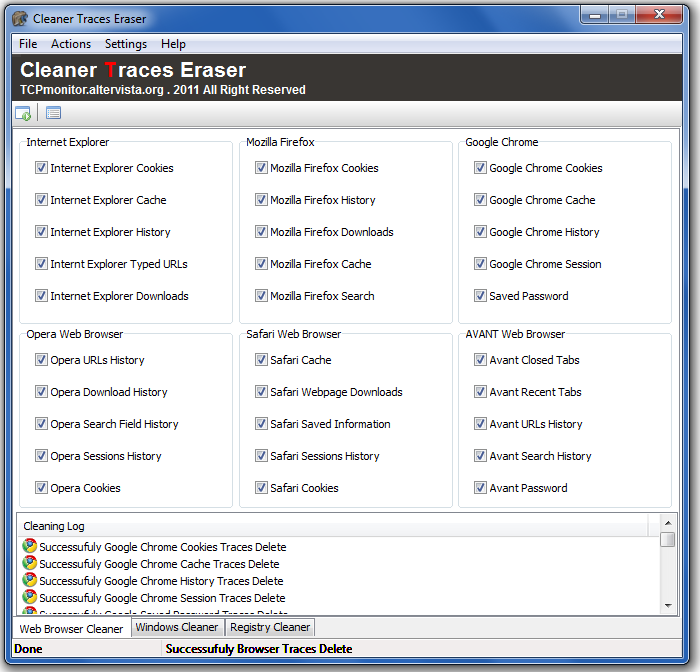The image size is (700, 672).
Task: Uncheck Opera Download History
Action: 41,392
